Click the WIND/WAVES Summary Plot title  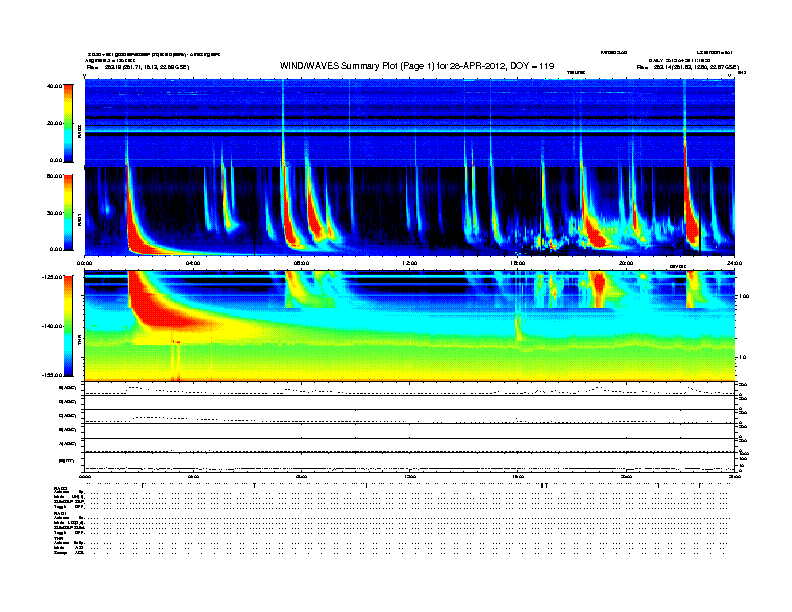tap(417, 66)
